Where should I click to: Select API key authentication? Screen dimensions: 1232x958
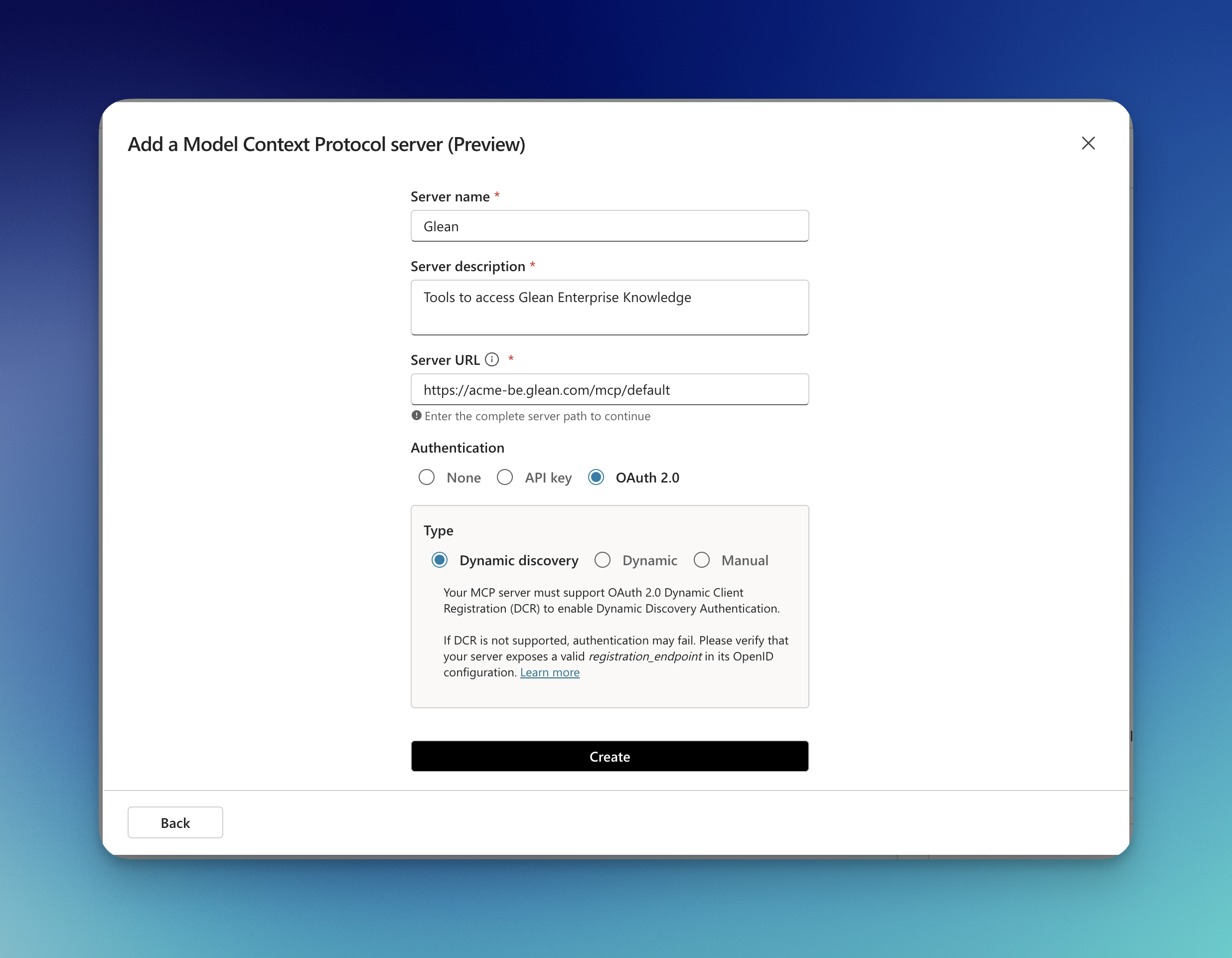click(x=505, y=478)
